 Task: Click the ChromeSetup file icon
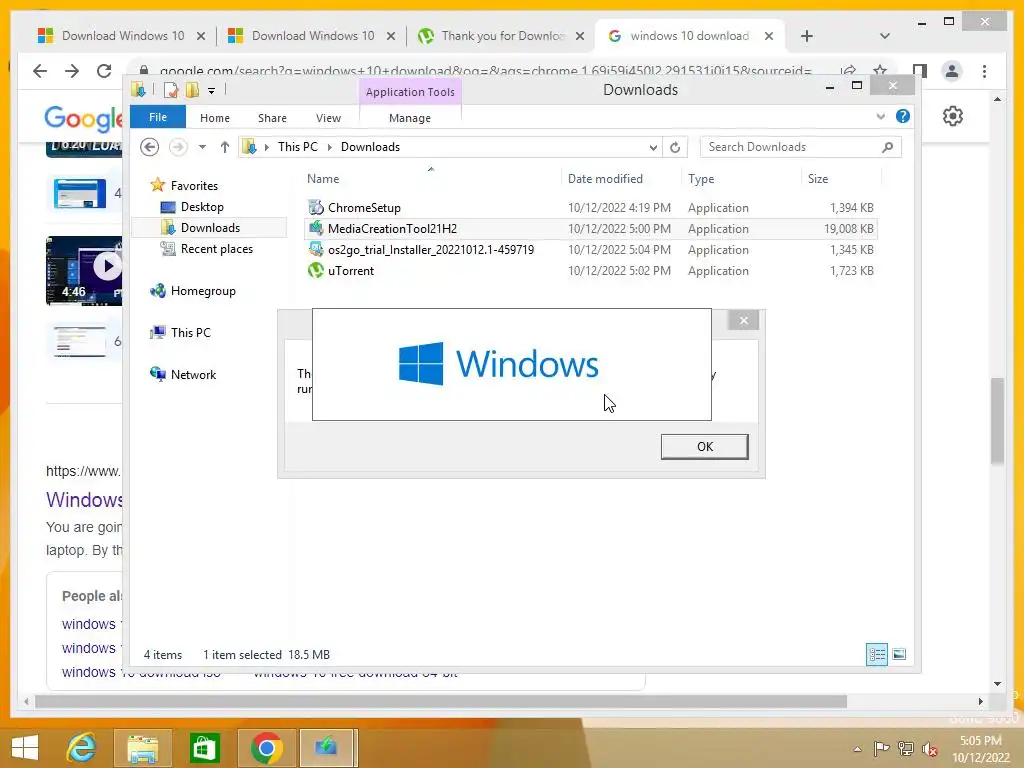coord(316,208)
